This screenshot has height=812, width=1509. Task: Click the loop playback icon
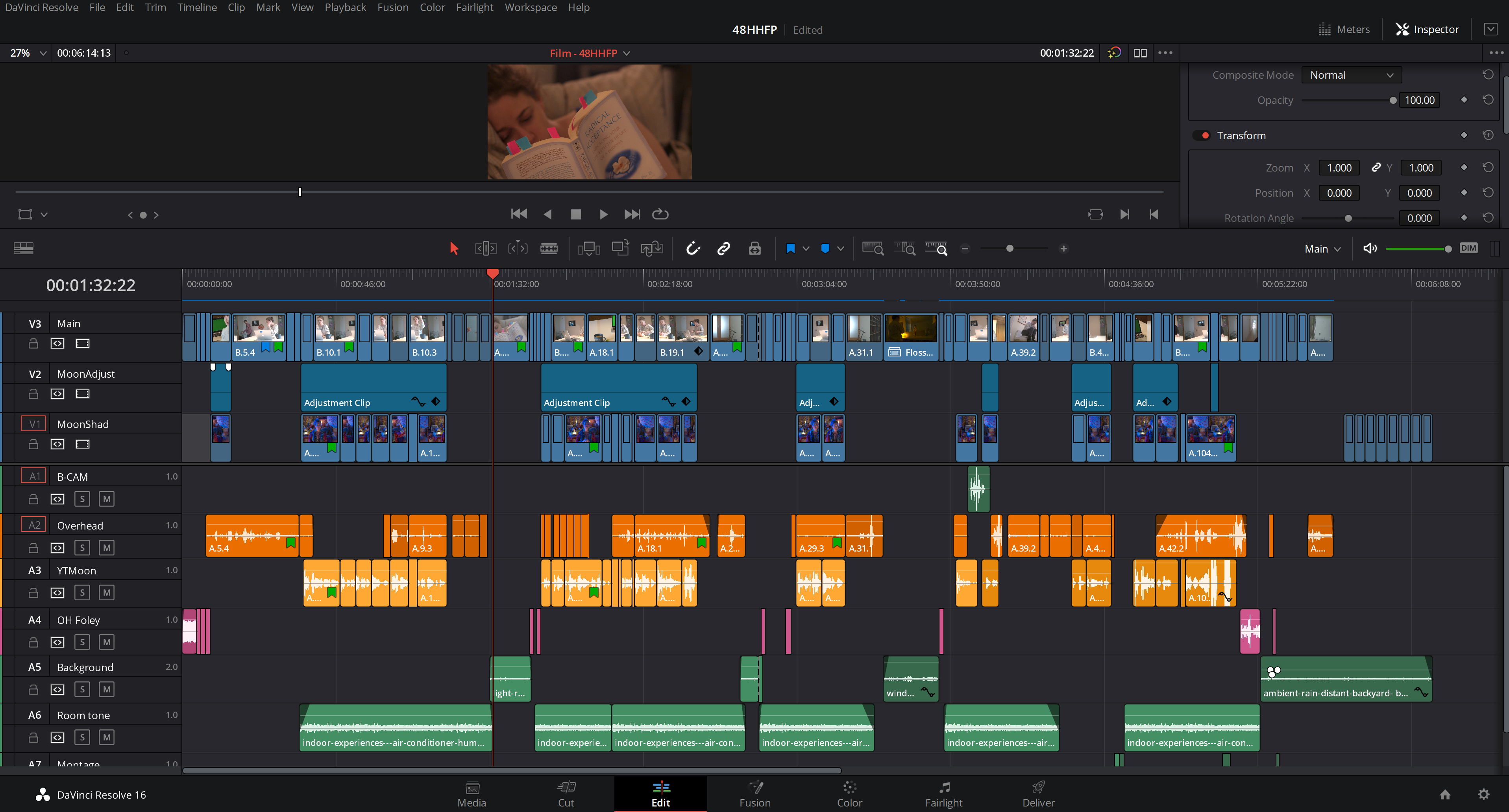coord(660,214)
